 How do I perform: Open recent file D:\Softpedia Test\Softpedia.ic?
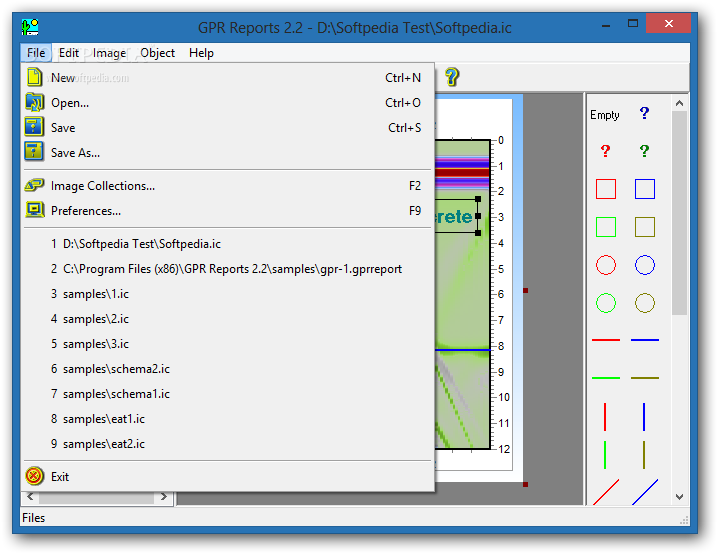pos(228,244)
